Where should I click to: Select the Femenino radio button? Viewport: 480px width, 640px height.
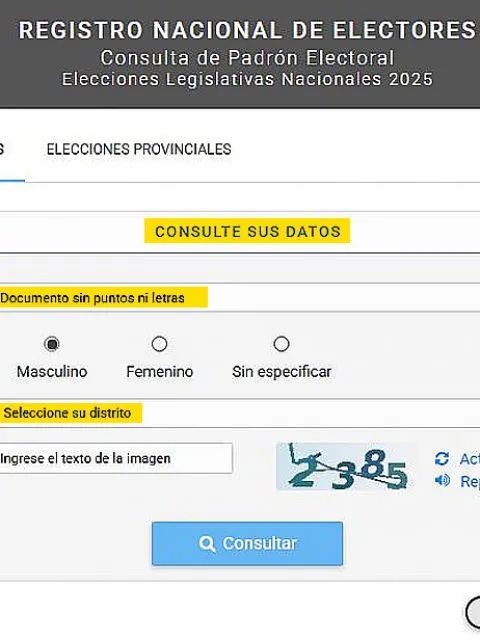[x=159, y=344]
